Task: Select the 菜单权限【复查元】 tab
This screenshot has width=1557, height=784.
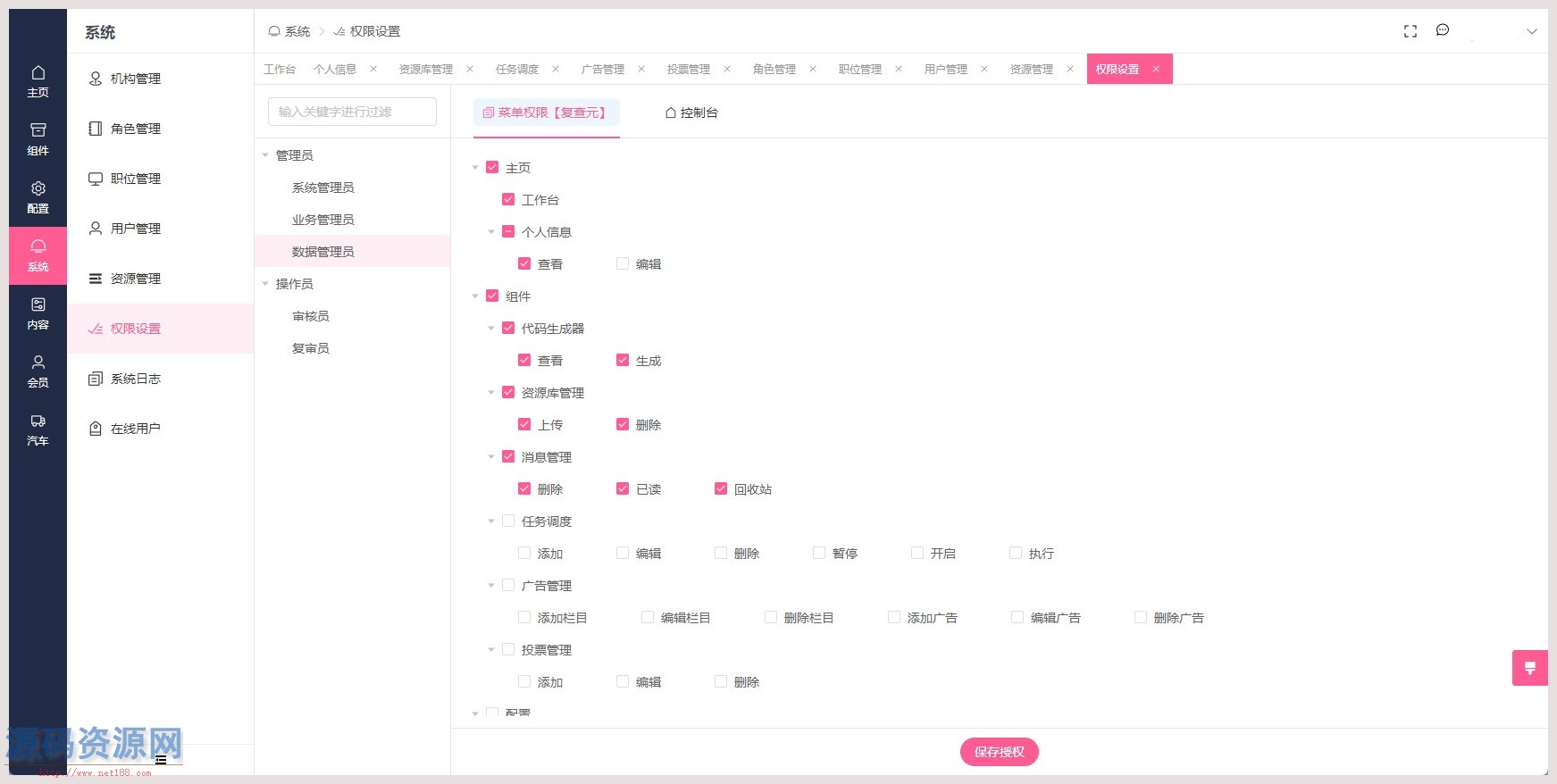Action: click(x=546, y=113)
